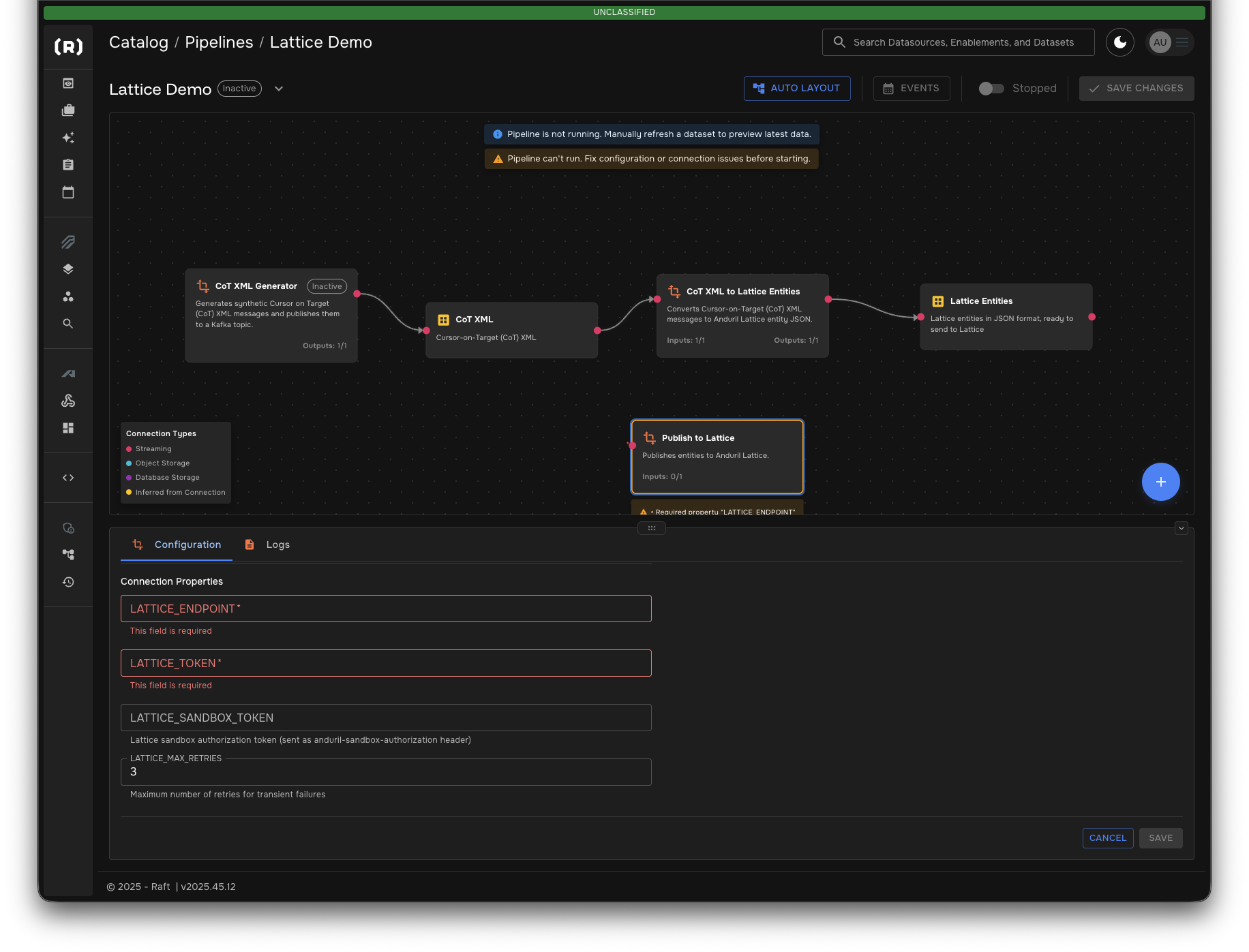Open the briefcase sidebar icon

68,110
